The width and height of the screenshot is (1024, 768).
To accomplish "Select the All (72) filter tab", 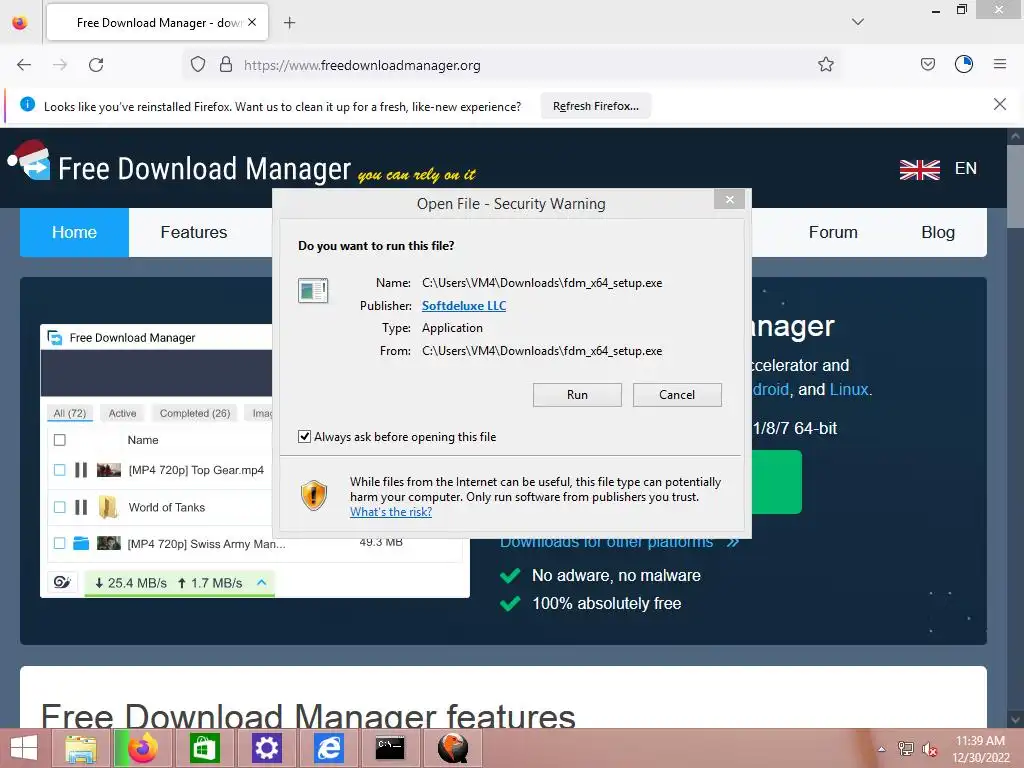I will pyautogui.click(x=70, y=413).
